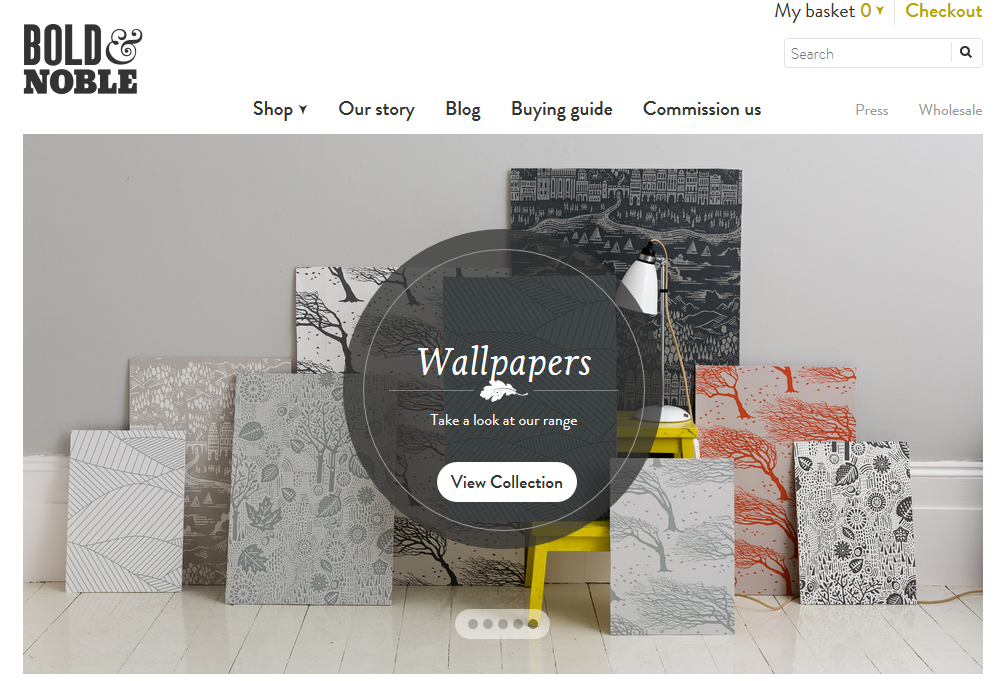This screenshot has height=681, width=1004.
Task: Open the Our story page
Action: click(376, 109)
